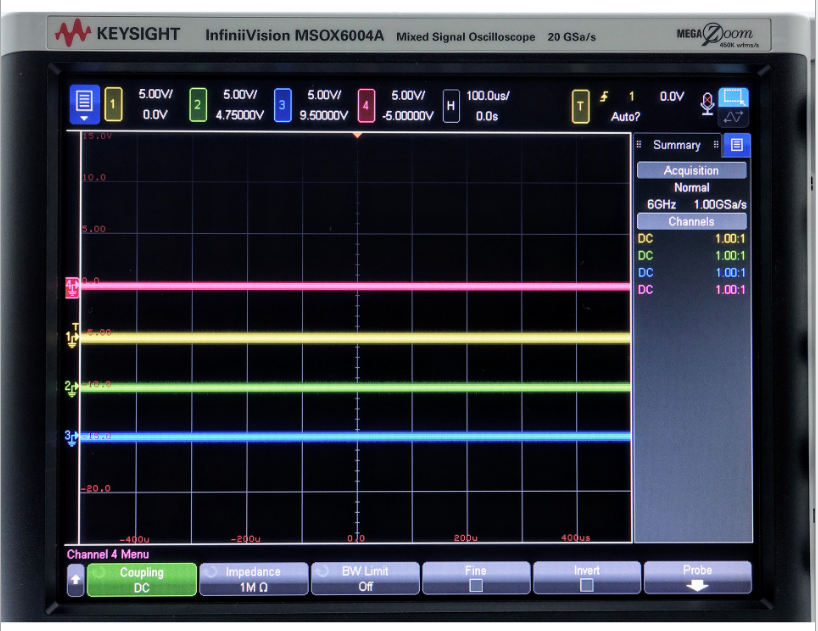
Task: Open the sidebar list icon beside Summary
Action: tap(737, 145)
